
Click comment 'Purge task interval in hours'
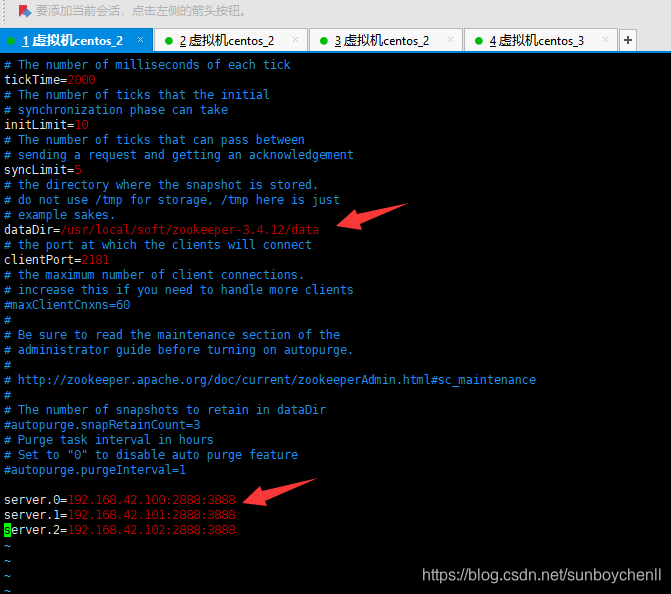point(116,440)
